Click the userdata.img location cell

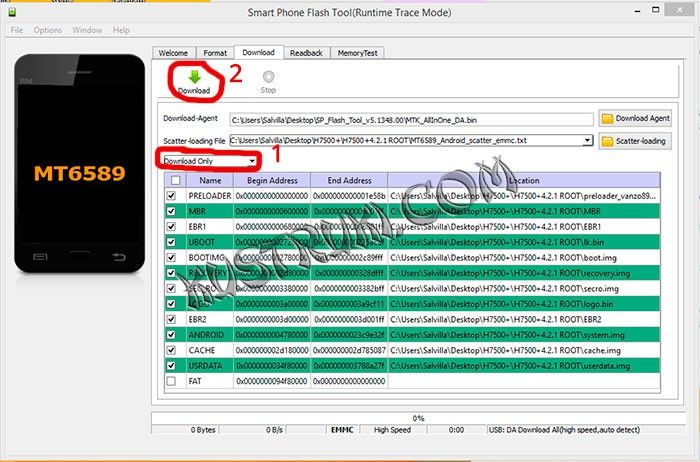click(524, 366)
